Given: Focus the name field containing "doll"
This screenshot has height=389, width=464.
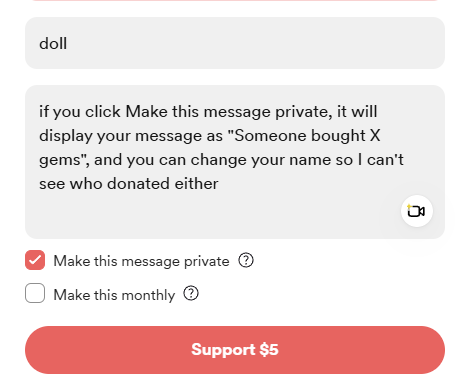Looking at the screenshot, I should click(235, 43).
